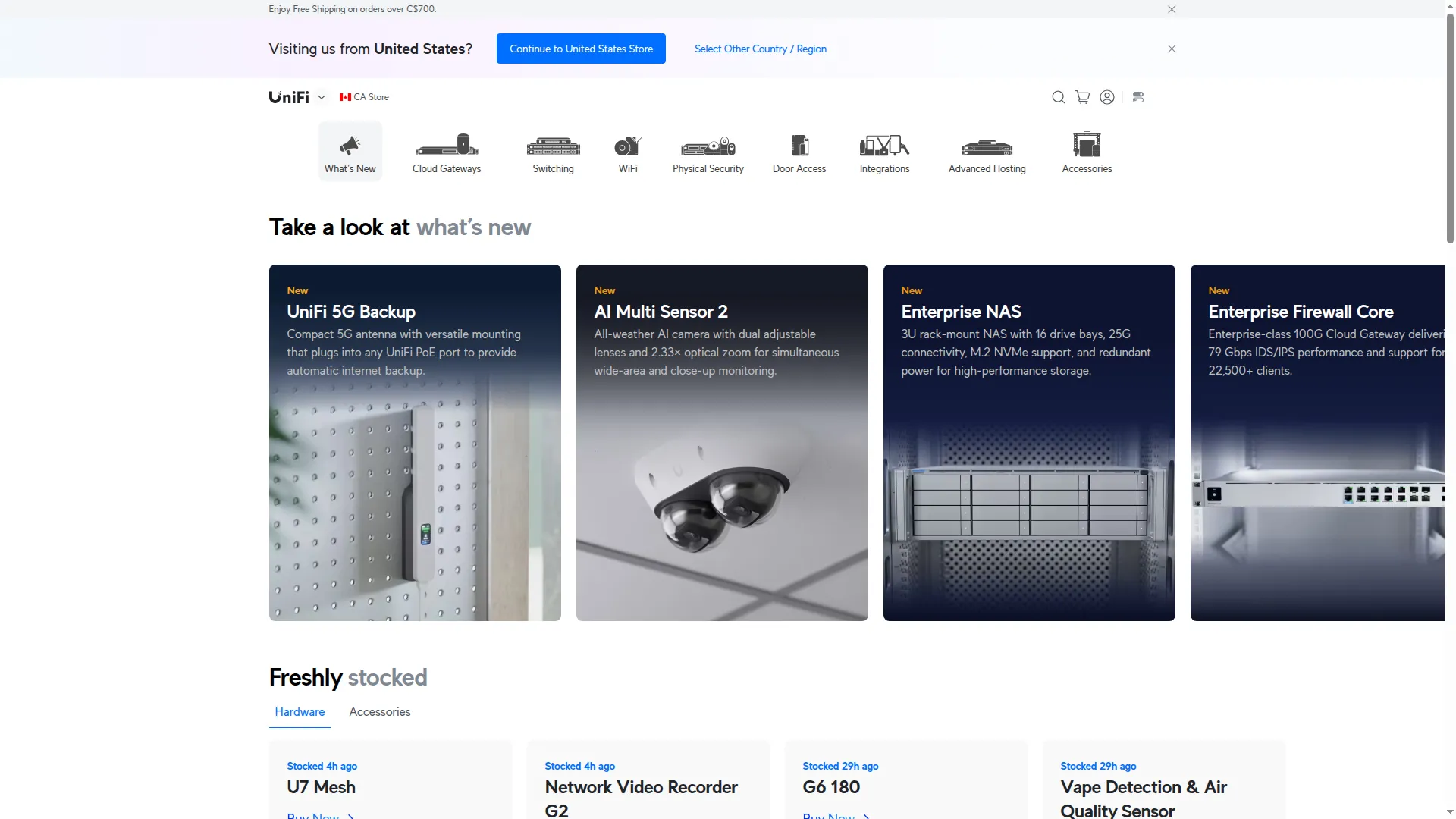Dismiss the United States visitor banner
The image size is (1456, 819).
pyautogui.click(x=1172, y=49)
